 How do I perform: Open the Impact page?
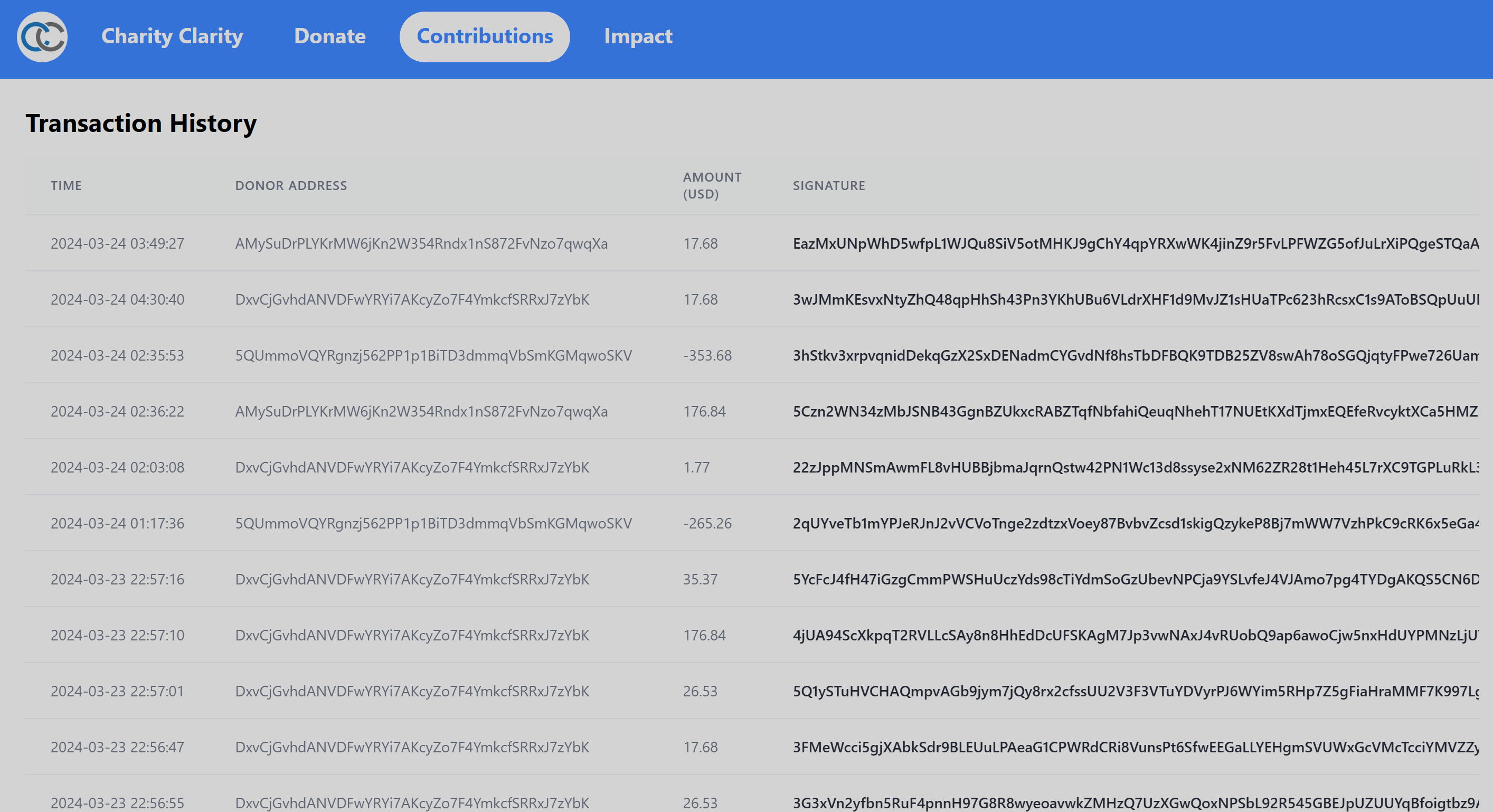(x=638, y=36)
